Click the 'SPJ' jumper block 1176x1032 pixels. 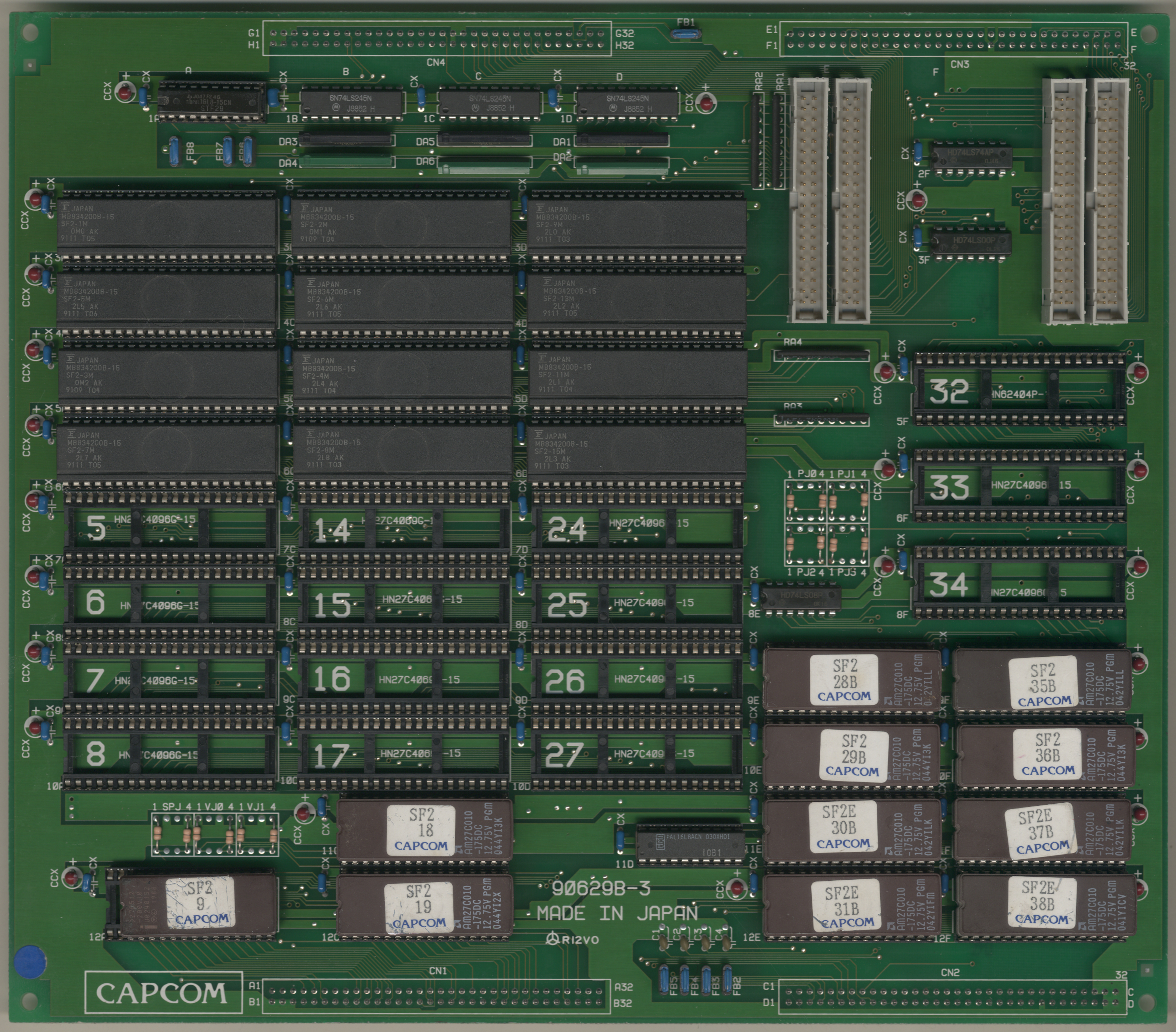pyautogui.click(x=173, y=834)
